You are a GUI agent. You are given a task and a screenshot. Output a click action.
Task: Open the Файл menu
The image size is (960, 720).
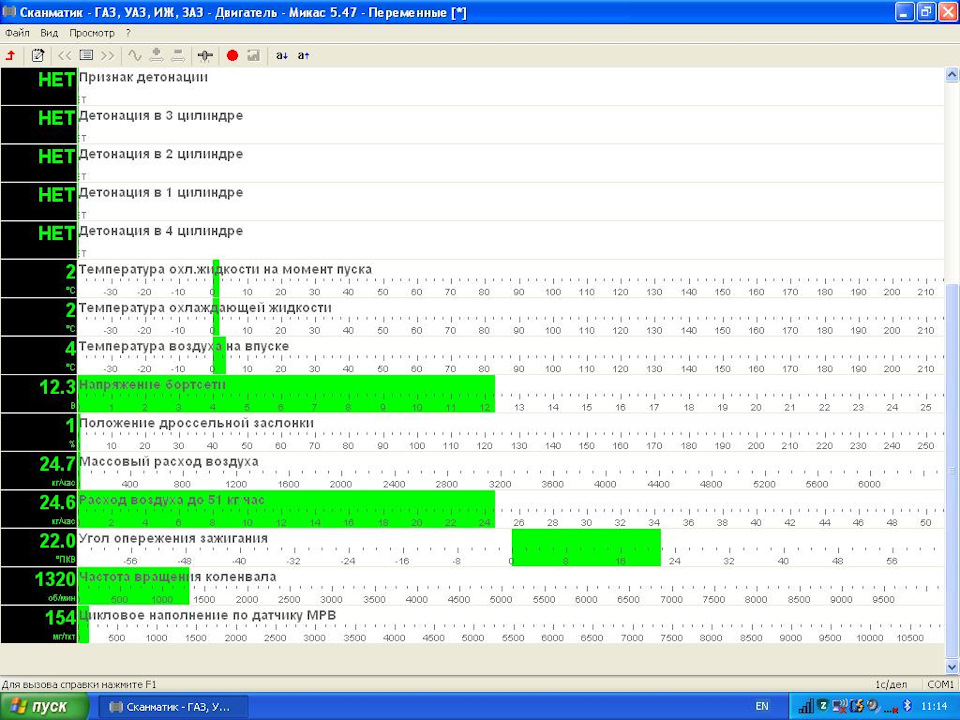tap(17, 33)
